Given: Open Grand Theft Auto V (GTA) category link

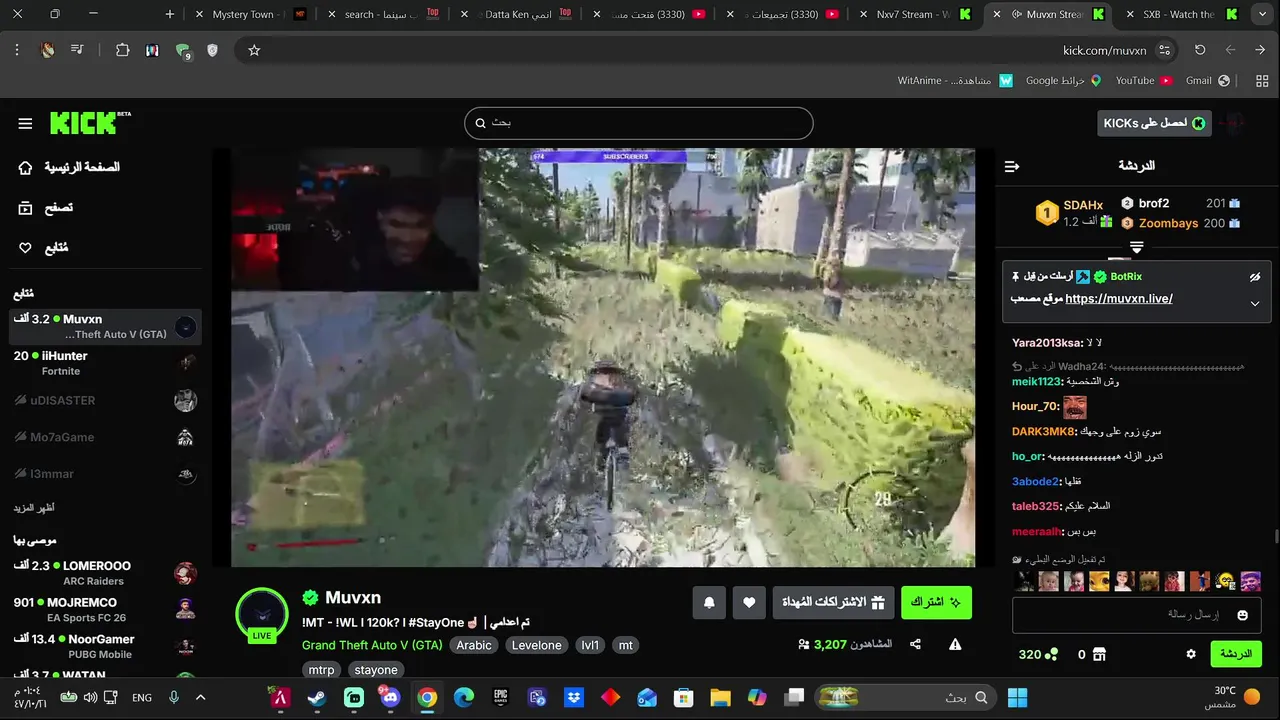Looking at the screenshot, I should (372, 645).
